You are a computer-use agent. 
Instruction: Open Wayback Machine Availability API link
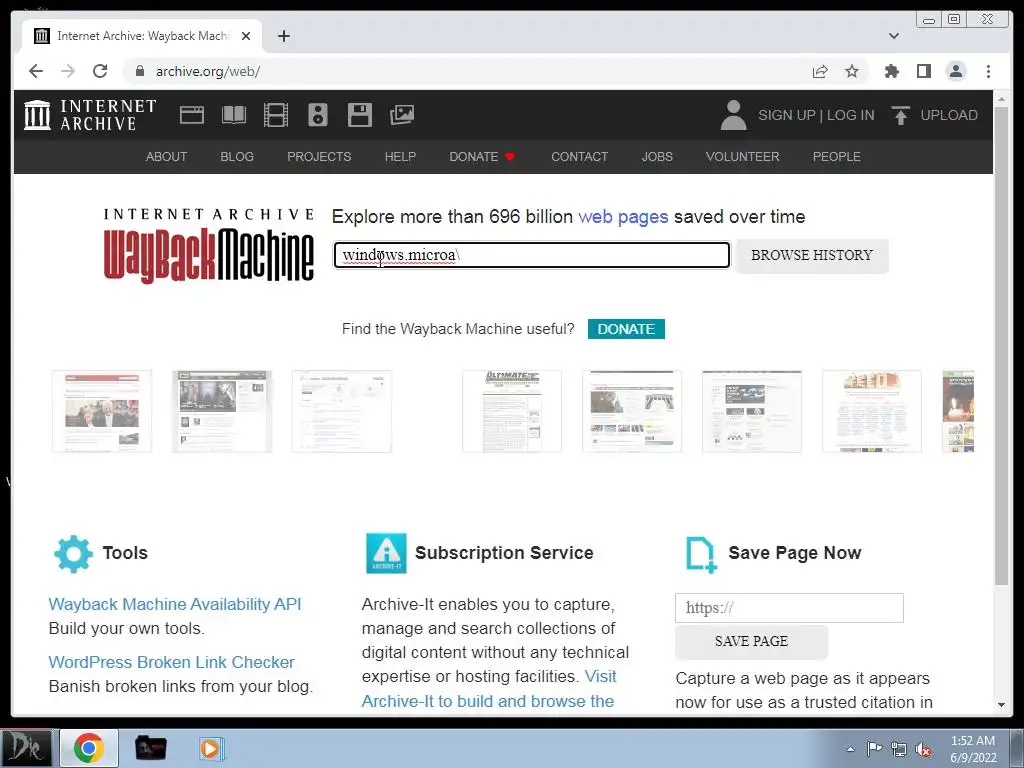(175, 604)
